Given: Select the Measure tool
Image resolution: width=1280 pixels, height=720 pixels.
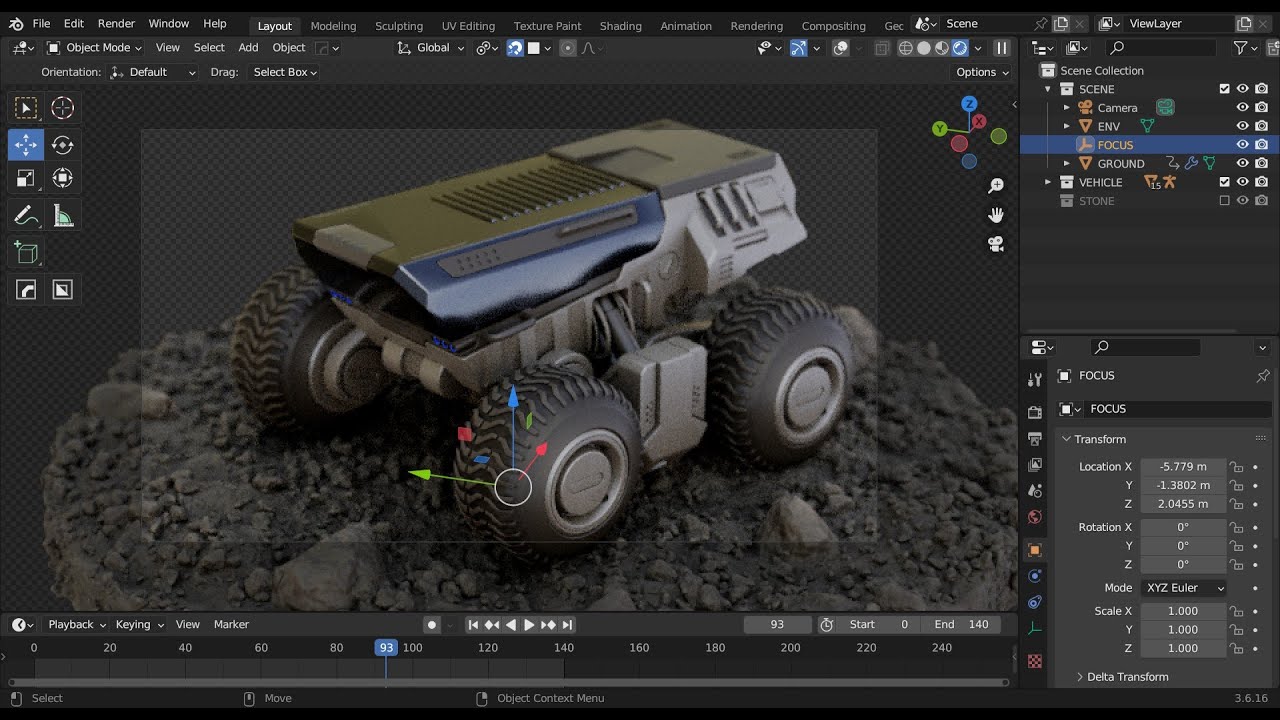Looking at the screenshot, I should (62, 216).
